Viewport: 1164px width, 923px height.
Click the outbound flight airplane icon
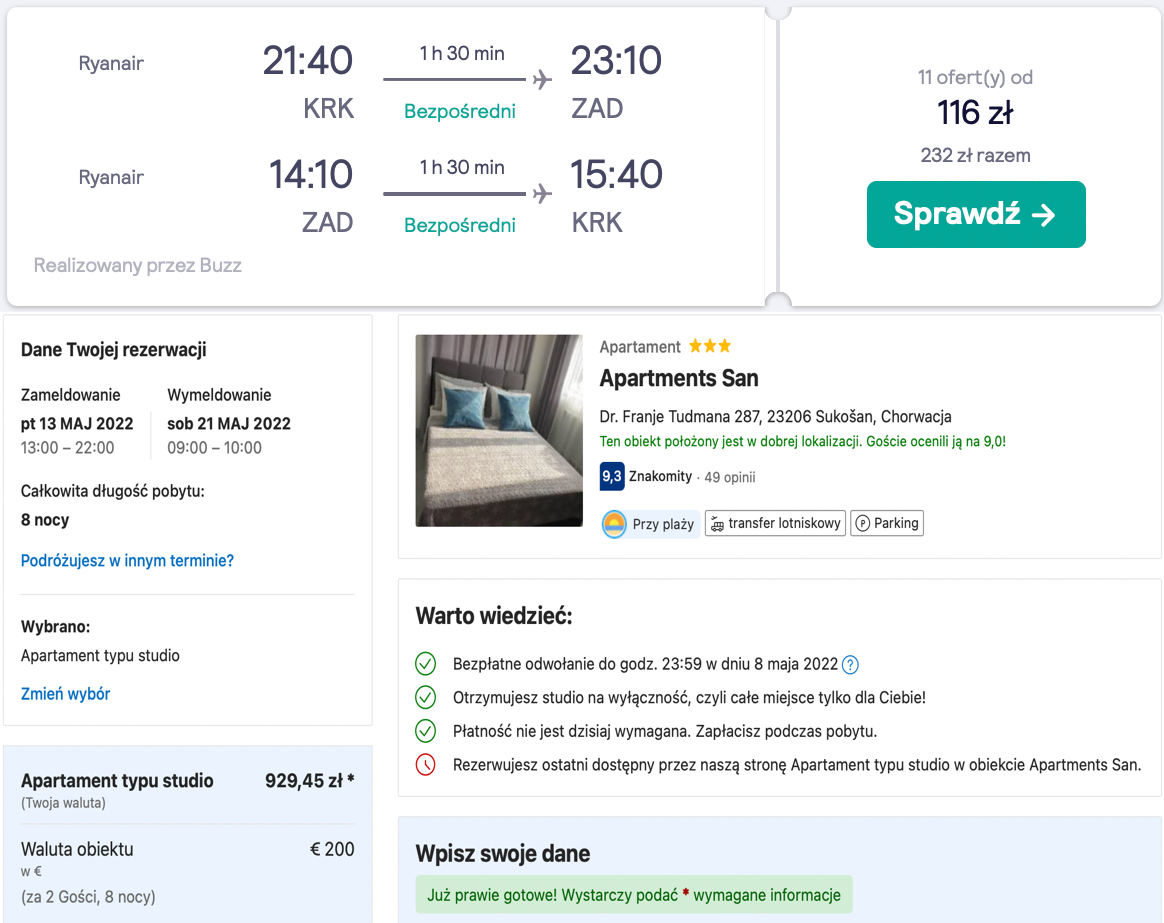click(x=542, y=79)
